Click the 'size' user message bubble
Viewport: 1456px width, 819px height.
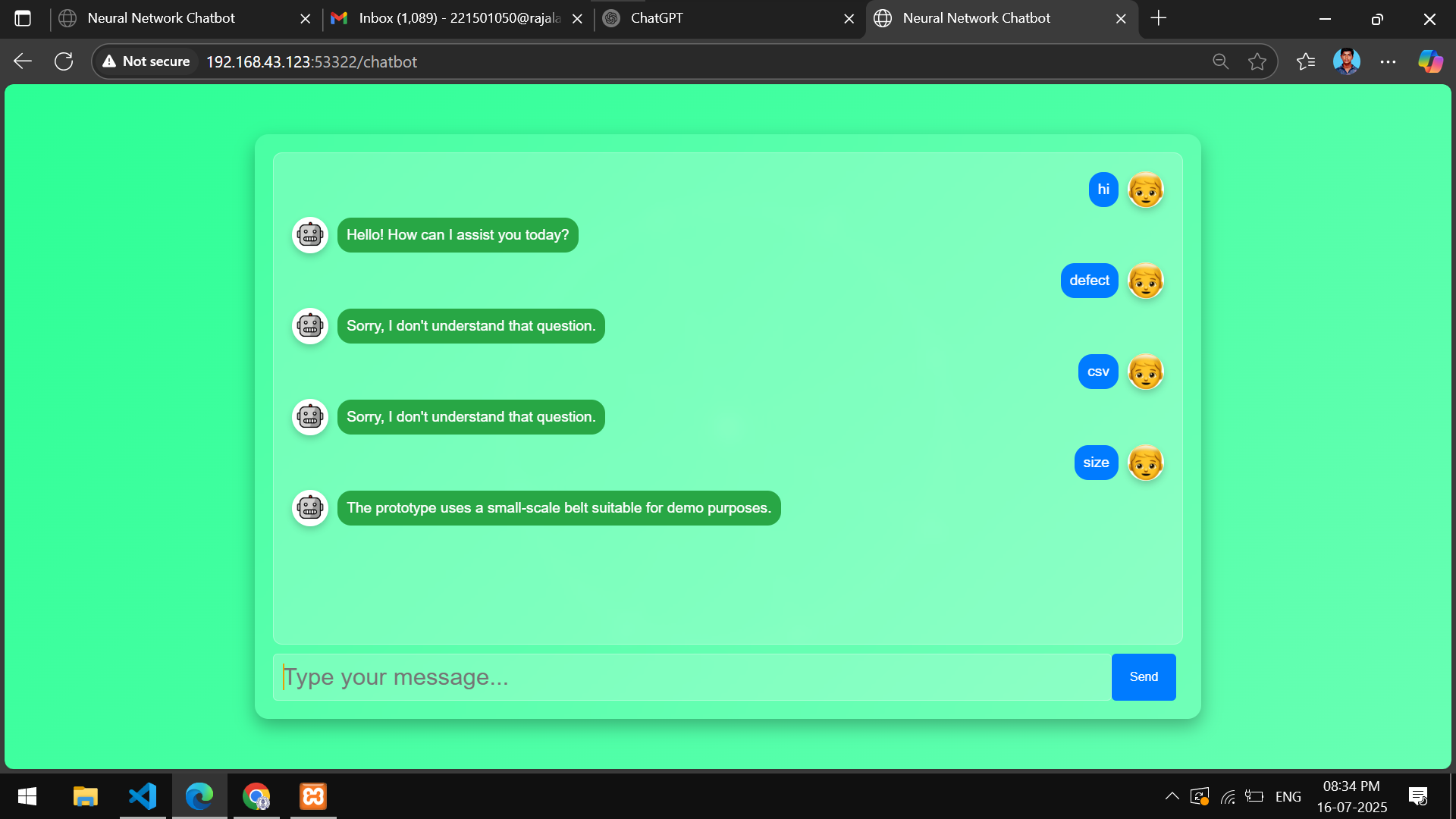pos(1096,463)
